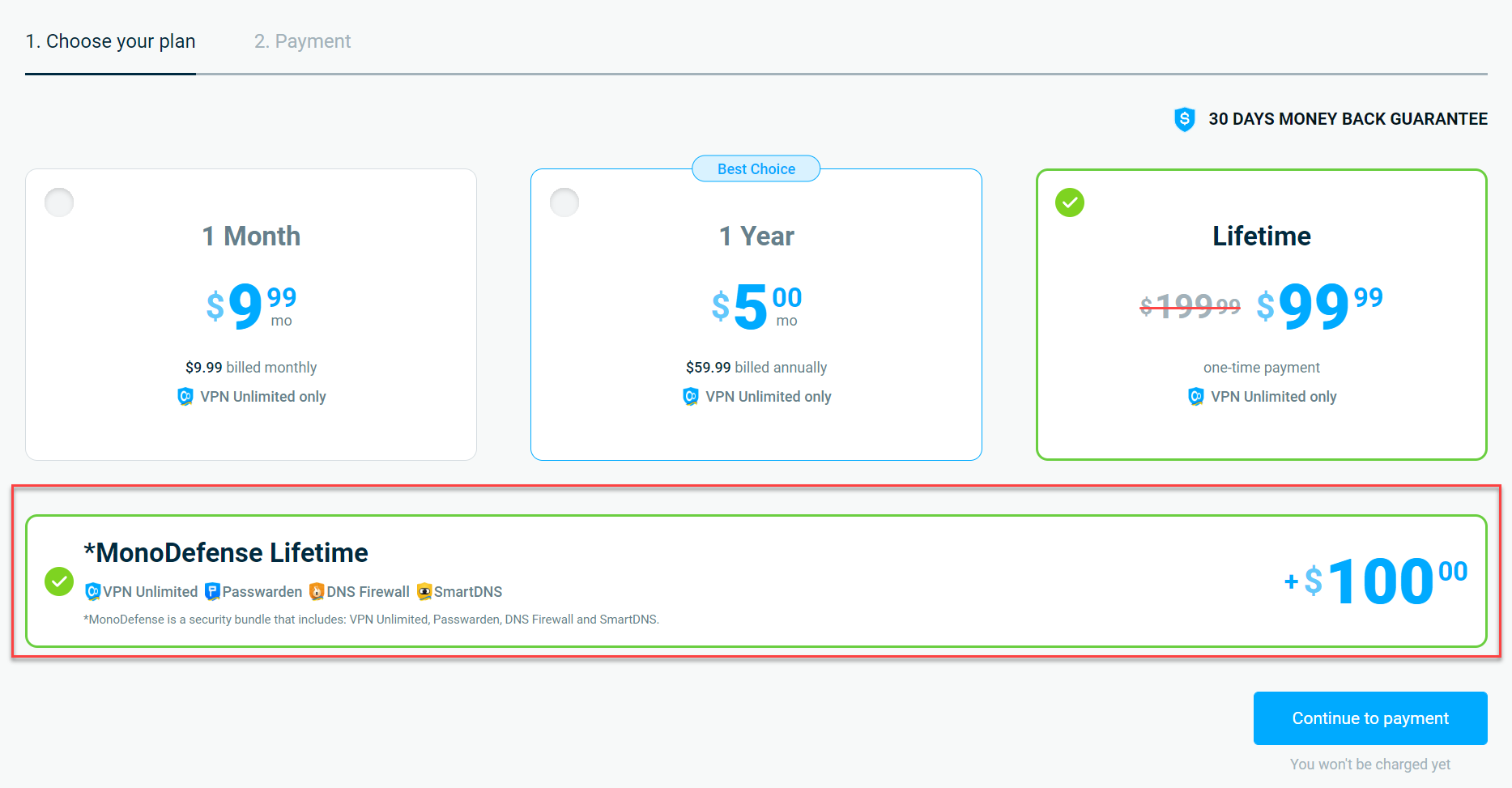Click You won't be charged yet note
This screenshot has height=788, width=1512.
coord(1370,764)
